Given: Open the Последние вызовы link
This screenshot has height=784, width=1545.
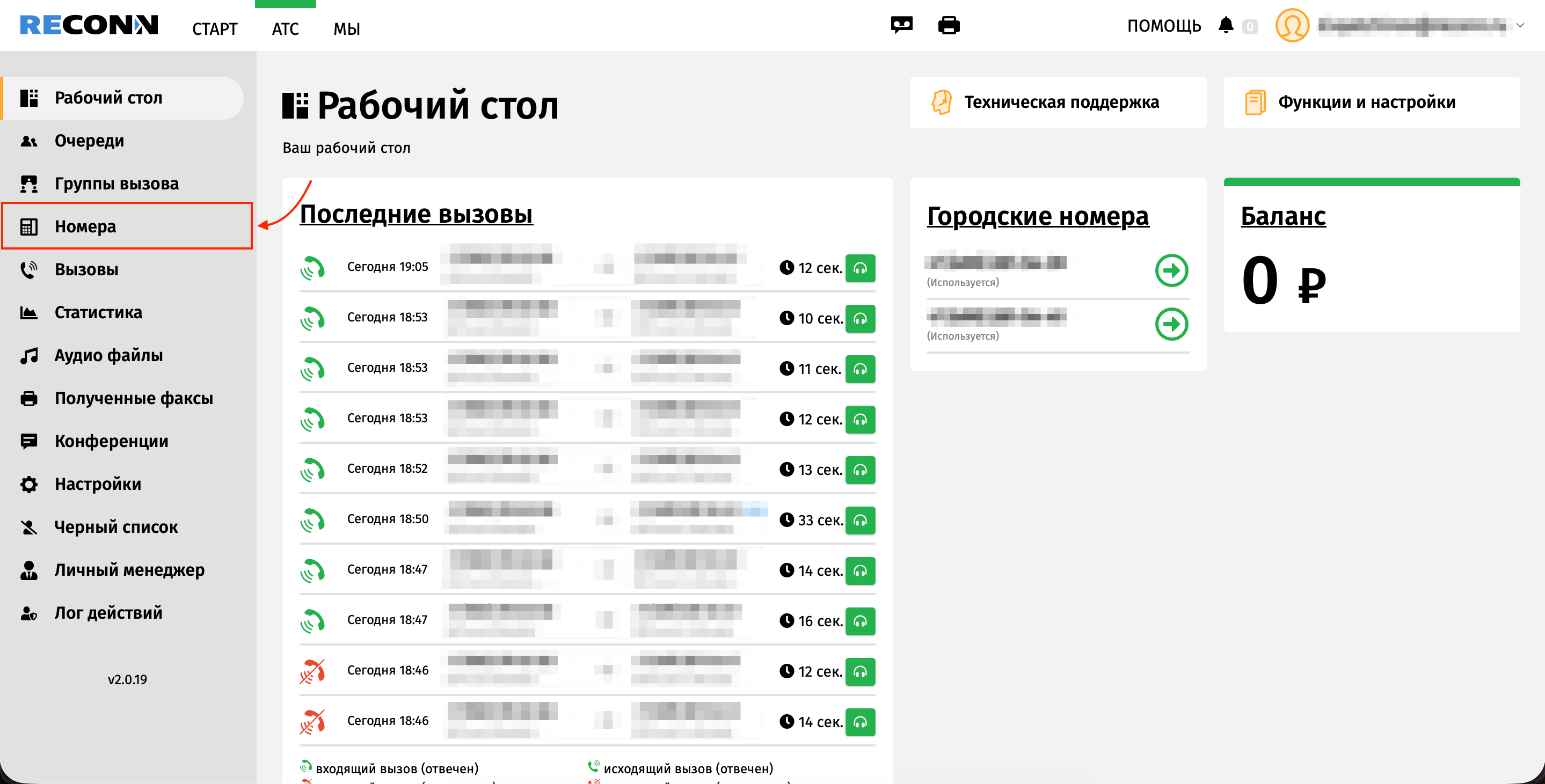Looking at the screenshot, I should [416, 214].
